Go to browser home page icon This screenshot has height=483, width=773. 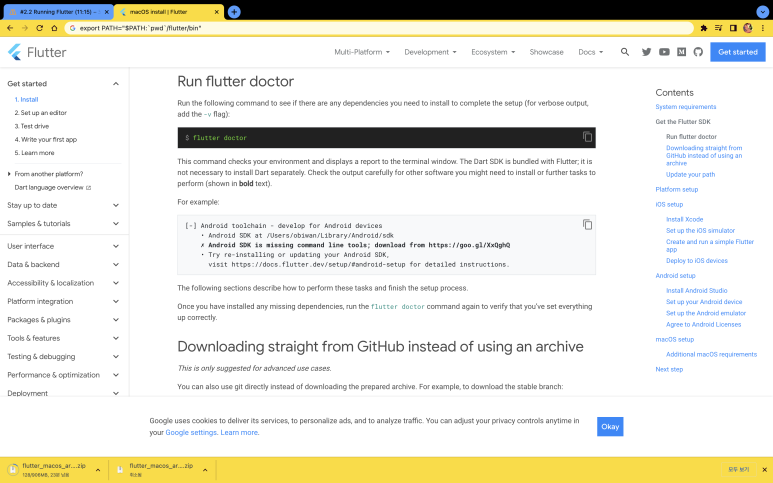(54, 28)
